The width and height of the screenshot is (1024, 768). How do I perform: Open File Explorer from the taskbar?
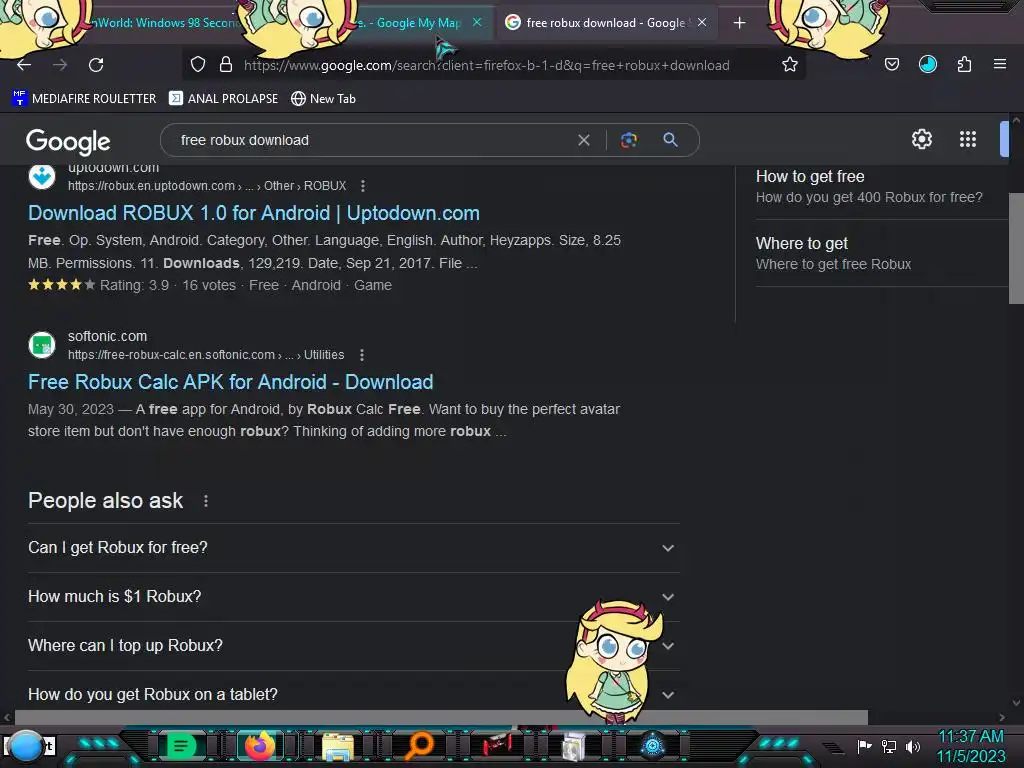tap(338, 746)
